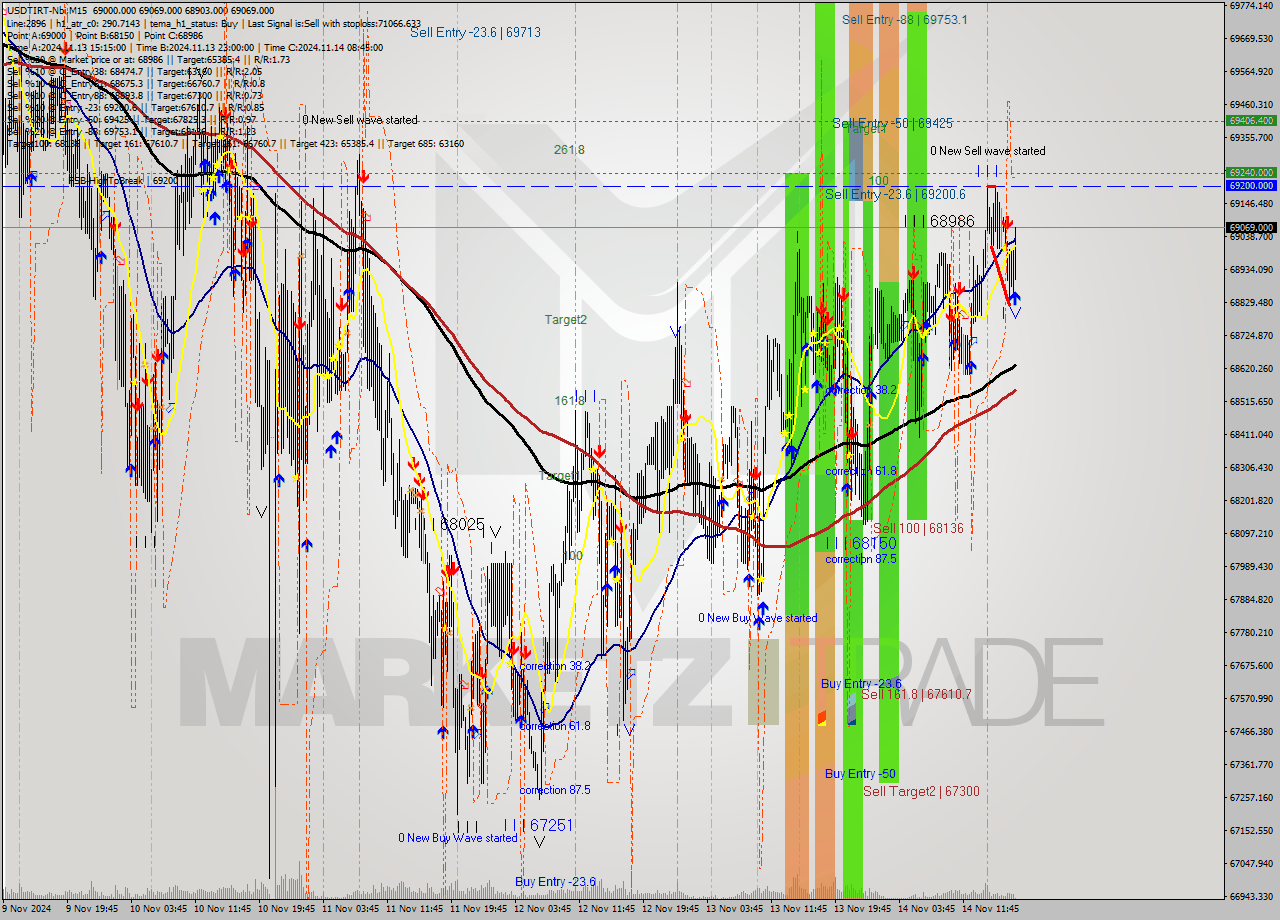Select 'Sell 100 | 68136' label
The height and width of the screenshot is (920, 1280).
point(918,528)
